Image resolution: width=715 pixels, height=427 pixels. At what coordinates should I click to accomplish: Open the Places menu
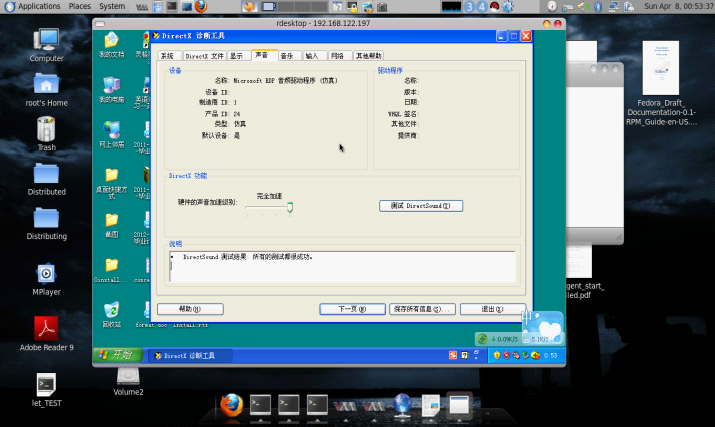point(79,6)
